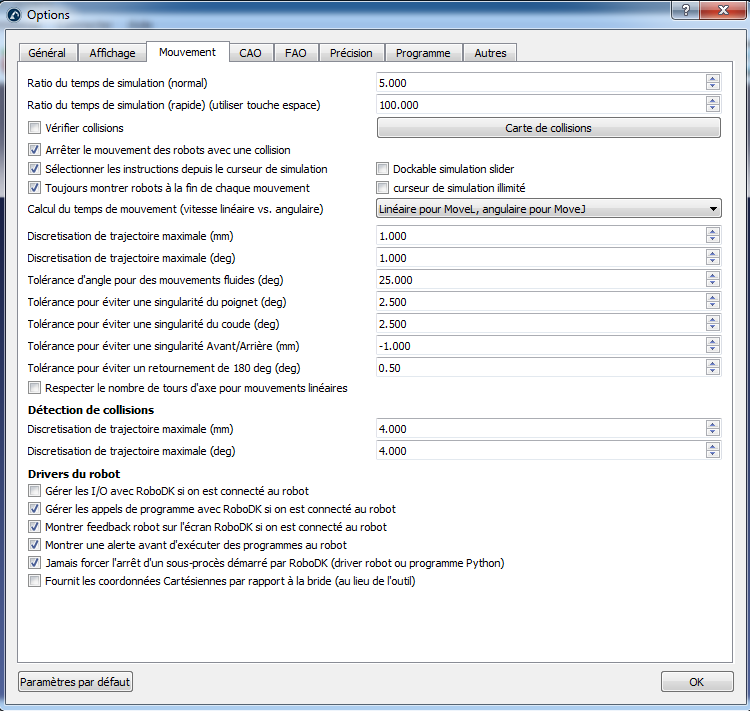Decrease Avant/Arrière tolerance with down arrow
The height and width of the screenshot is (711, 750).
tap(713, 350)
